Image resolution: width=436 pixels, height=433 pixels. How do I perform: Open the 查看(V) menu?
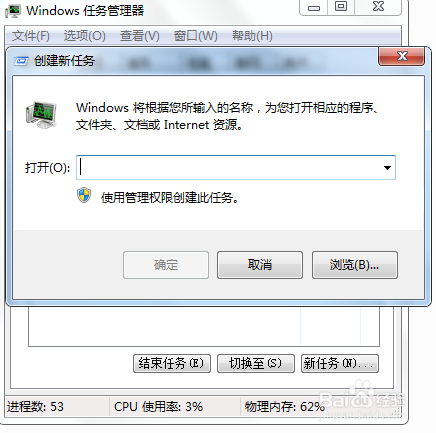coord(140,36)
